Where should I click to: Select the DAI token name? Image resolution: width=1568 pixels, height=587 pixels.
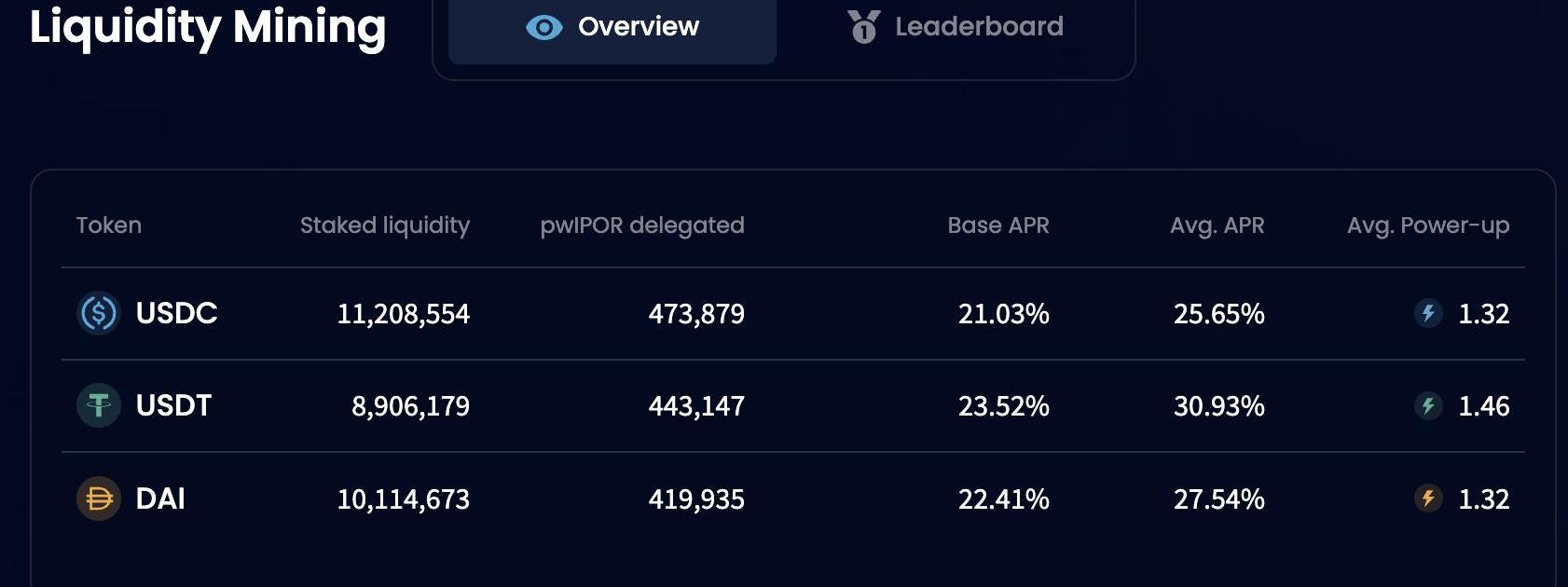(x=160, y=498)
